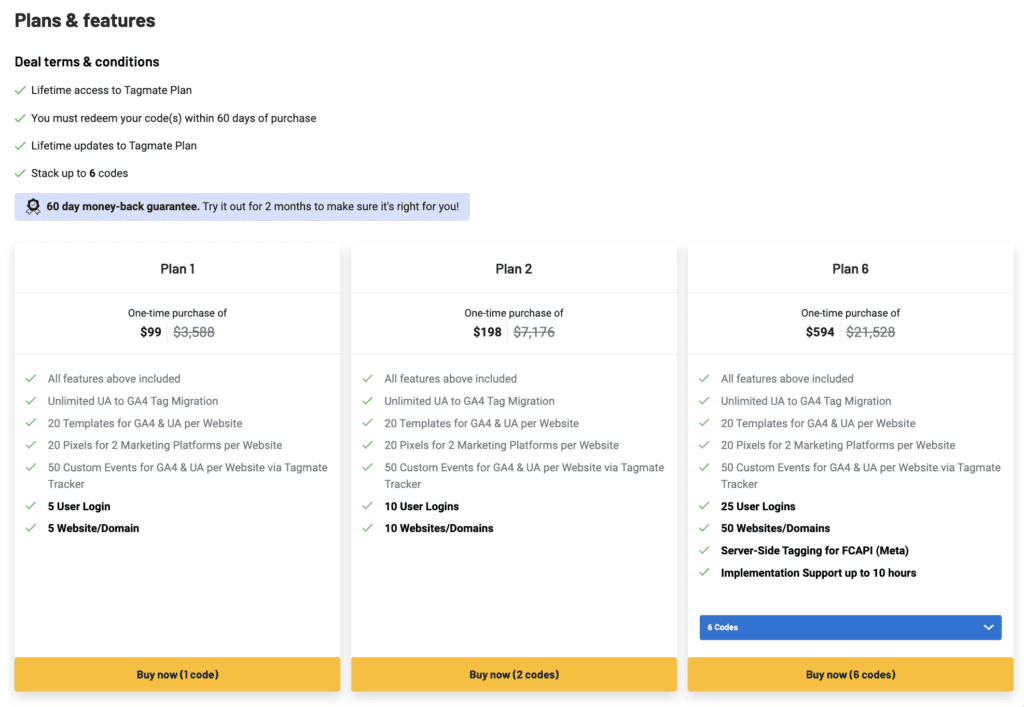This screenshot has height=707, width=1024.
Task: Click the money-back guarantee badge icon
Action: (x=33, y=207)
